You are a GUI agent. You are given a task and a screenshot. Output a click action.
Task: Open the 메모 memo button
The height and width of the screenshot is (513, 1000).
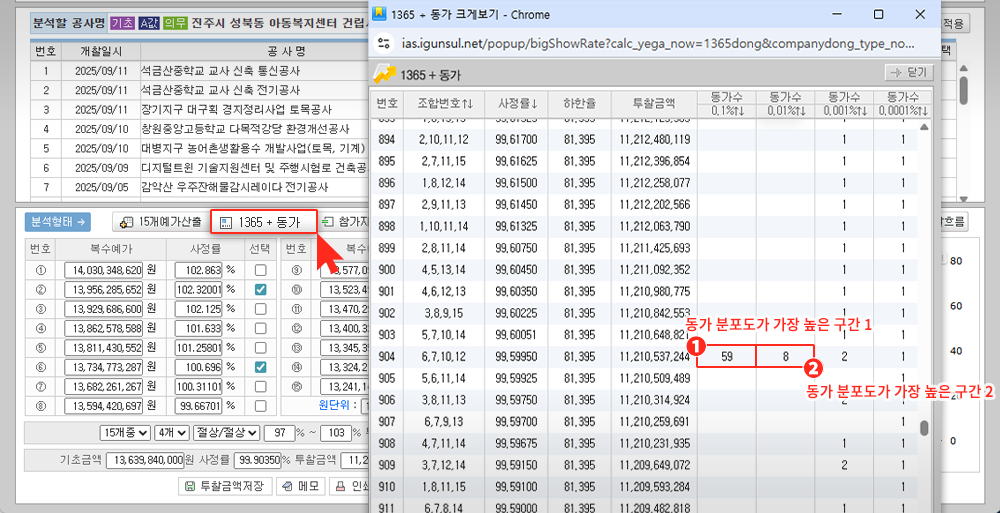(301, 486)
